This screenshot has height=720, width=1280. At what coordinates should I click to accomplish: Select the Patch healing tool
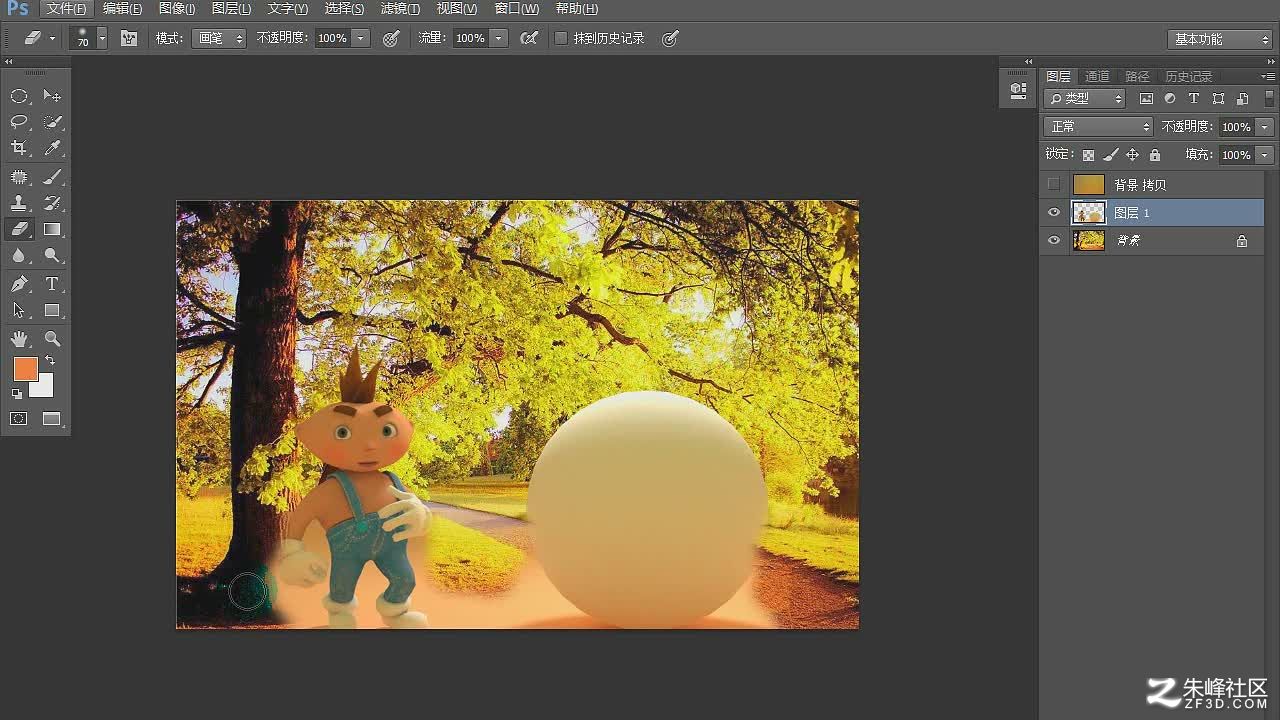coord(19,177)
